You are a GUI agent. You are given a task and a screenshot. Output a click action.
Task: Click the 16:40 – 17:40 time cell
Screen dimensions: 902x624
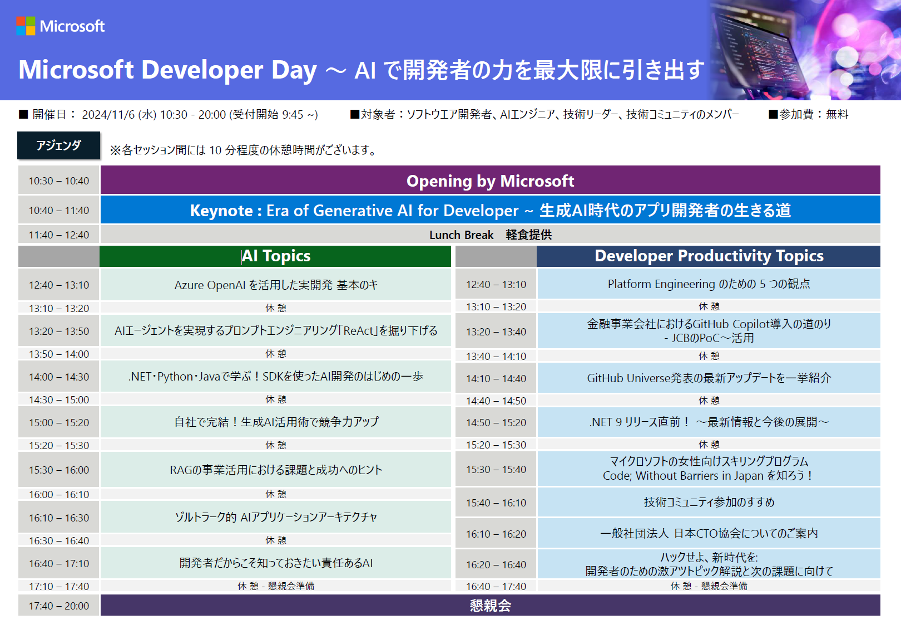(x=496, y=586)
